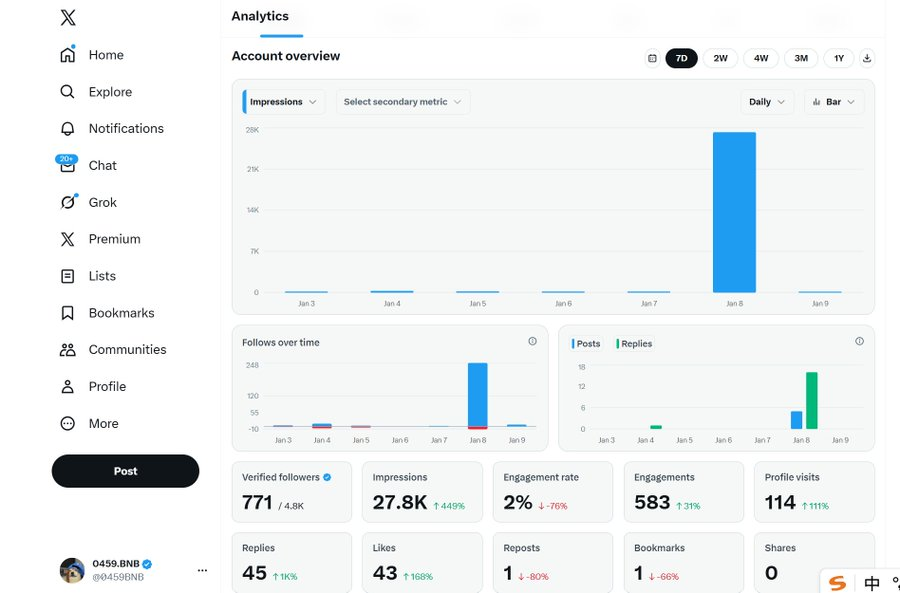Open the Shares 0 card

(x=814, y=563)
